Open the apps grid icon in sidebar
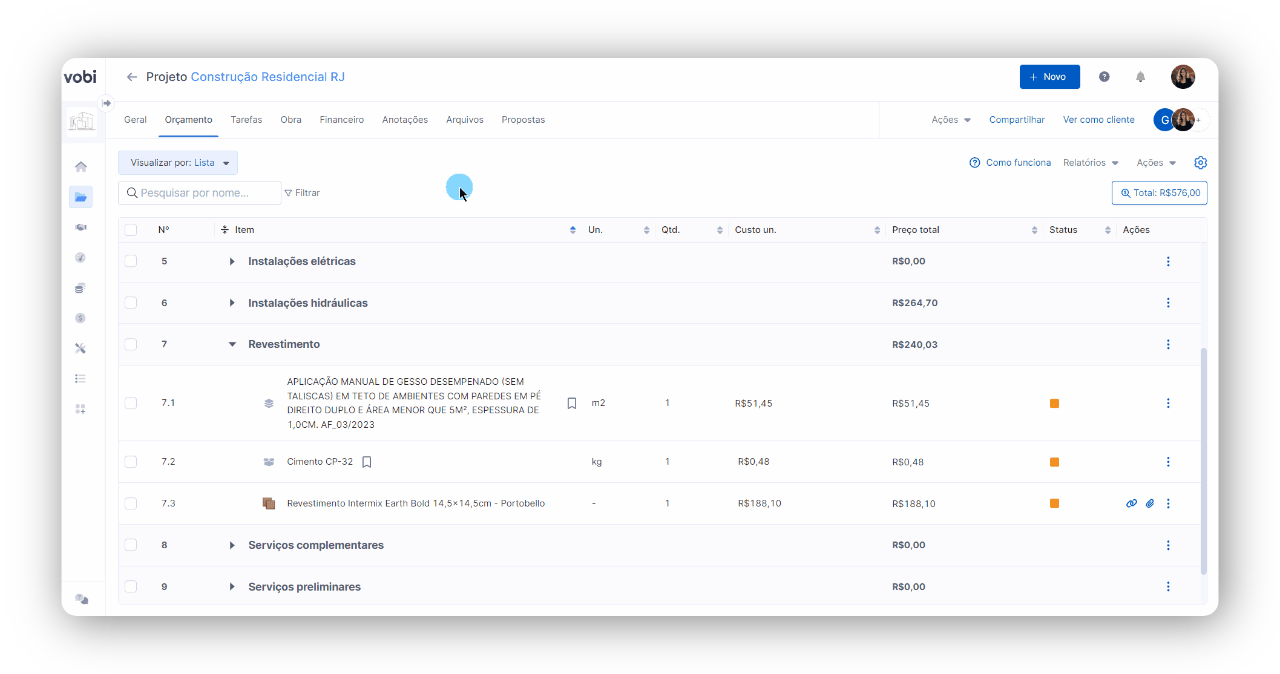This screenshot has height=674, width=1280. (81, 409)
